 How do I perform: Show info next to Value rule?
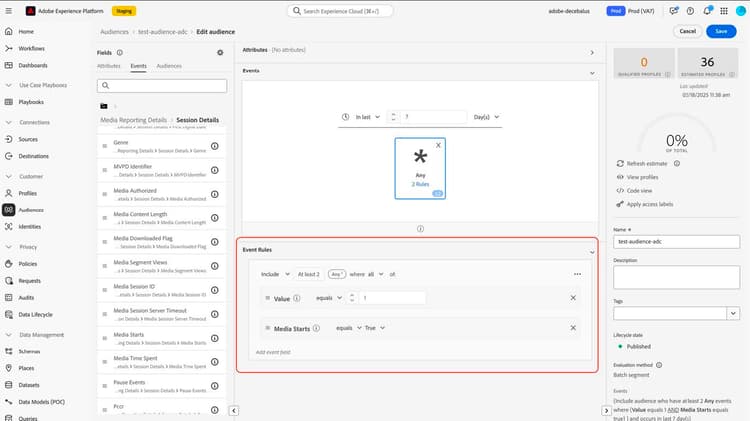[x=297, y=298]
